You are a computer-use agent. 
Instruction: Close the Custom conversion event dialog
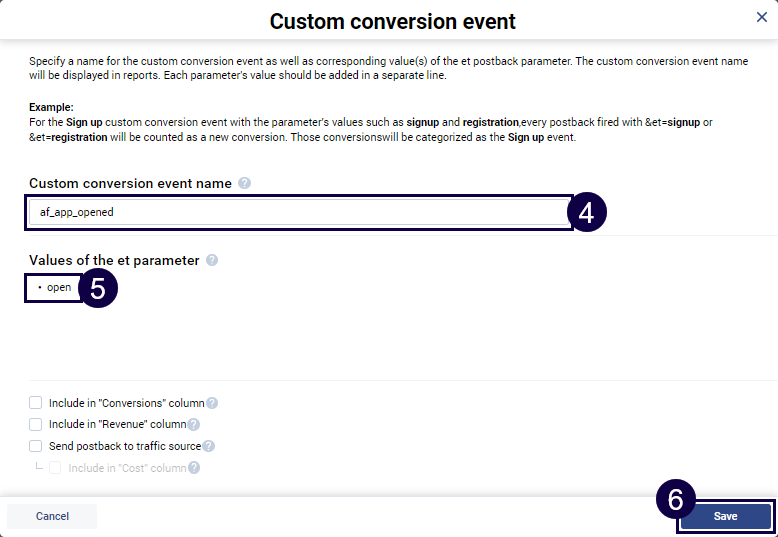(762, 17)
